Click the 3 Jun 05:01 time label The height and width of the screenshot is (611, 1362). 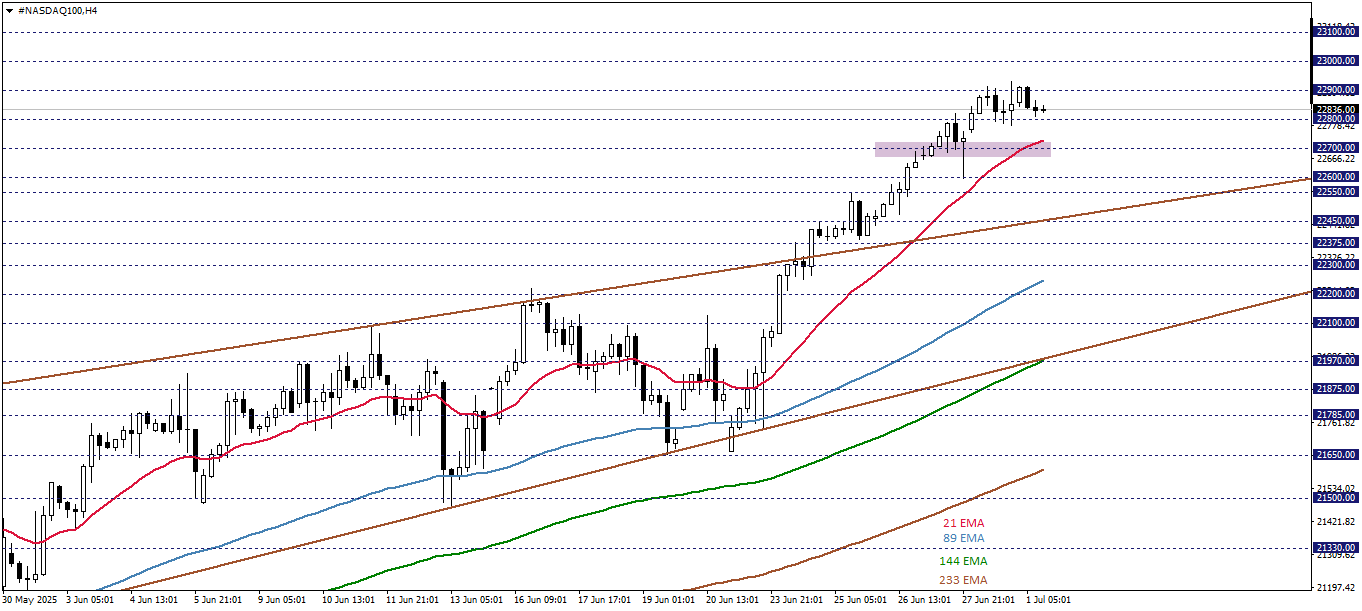(89, 600)
